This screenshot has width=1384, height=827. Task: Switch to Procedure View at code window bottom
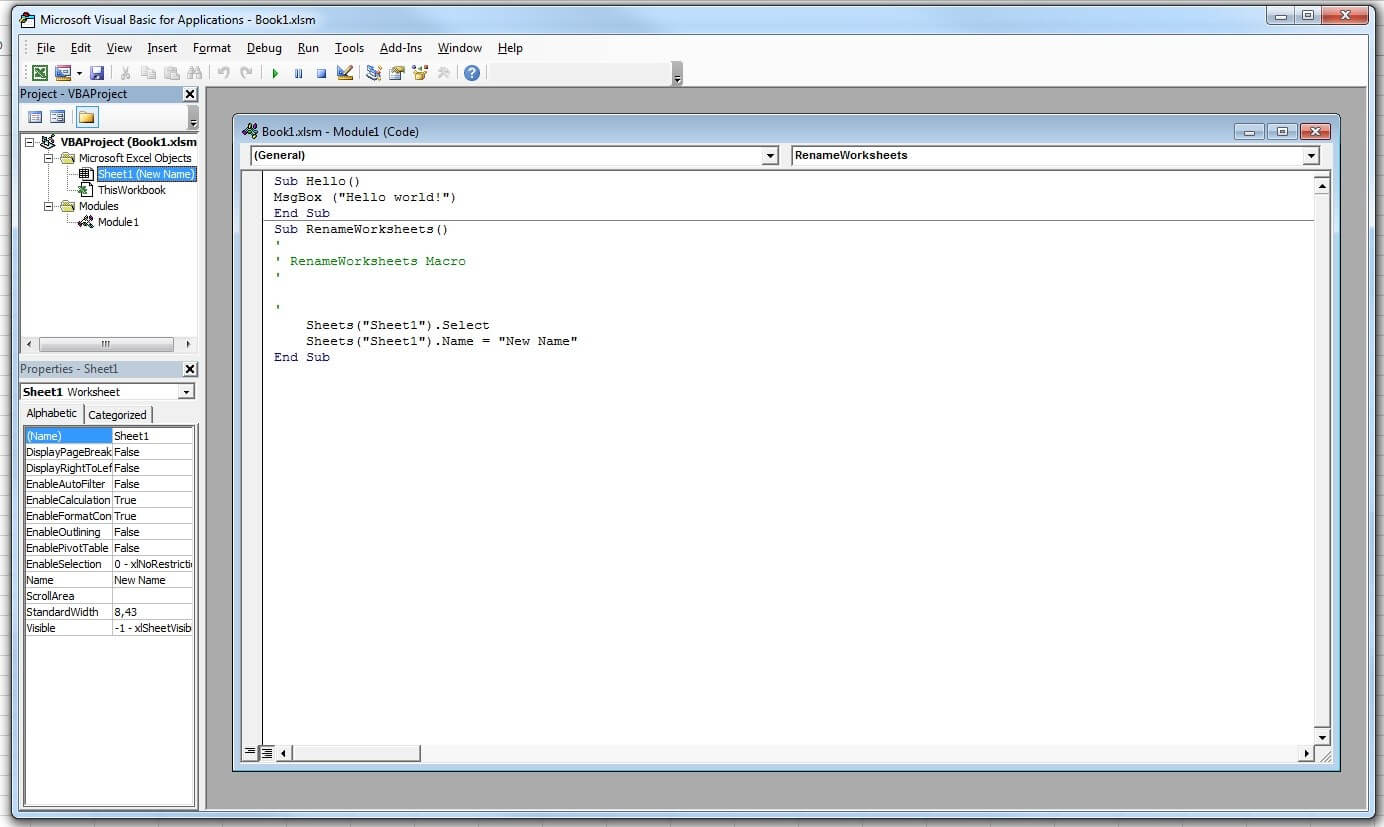250,752
